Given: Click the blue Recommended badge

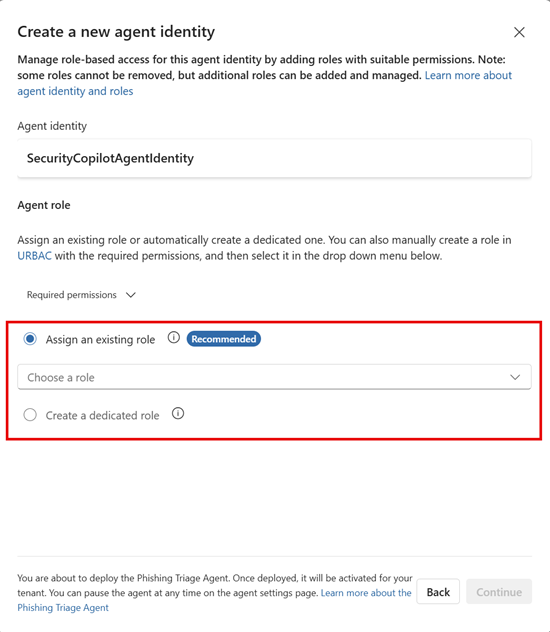Looking at the screenshot, I should point(224,339).
